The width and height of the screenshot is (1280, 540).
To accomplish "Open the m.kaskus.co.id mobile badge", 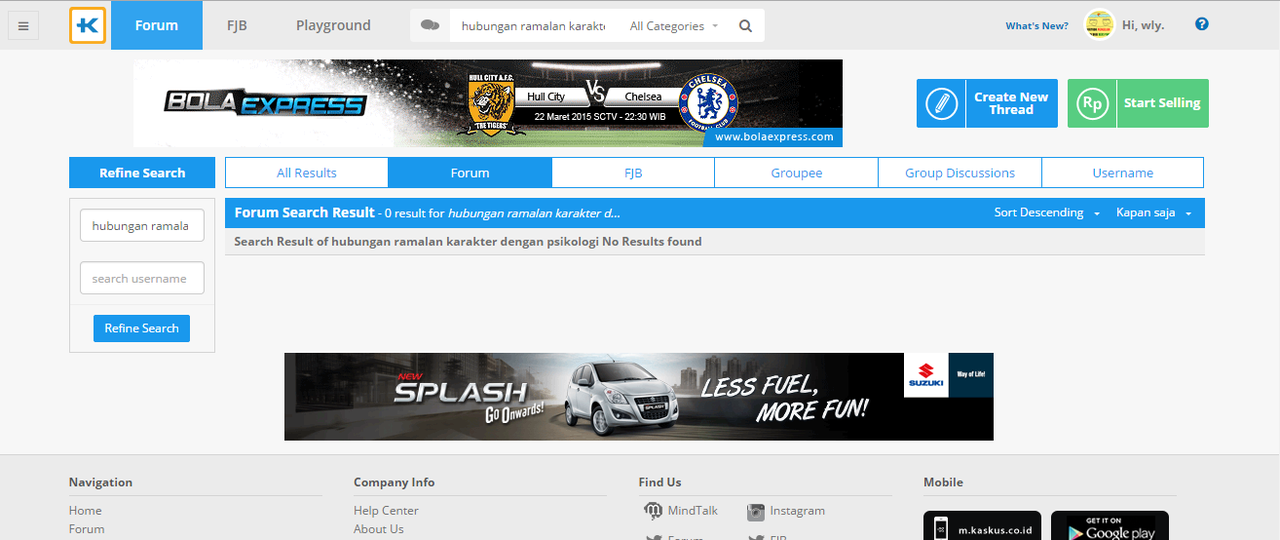I will pyautogui.click(x=982, y=526).
